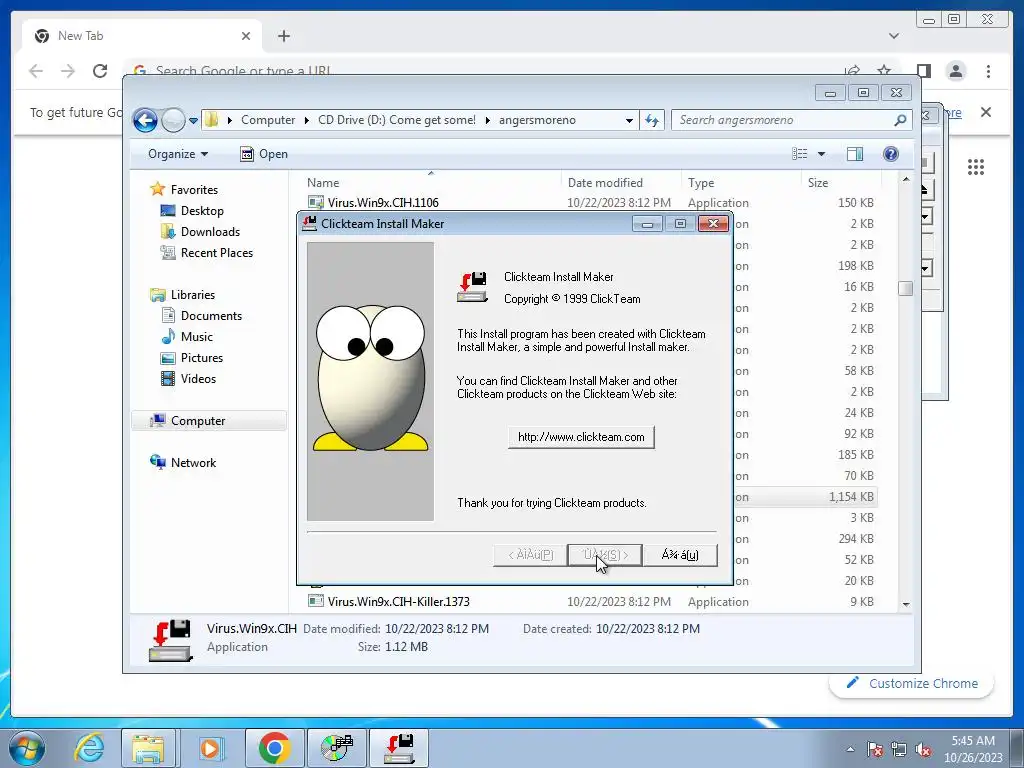Select the Virus.Win9x.CIH-Killer.1373 file

coord(398,602)
